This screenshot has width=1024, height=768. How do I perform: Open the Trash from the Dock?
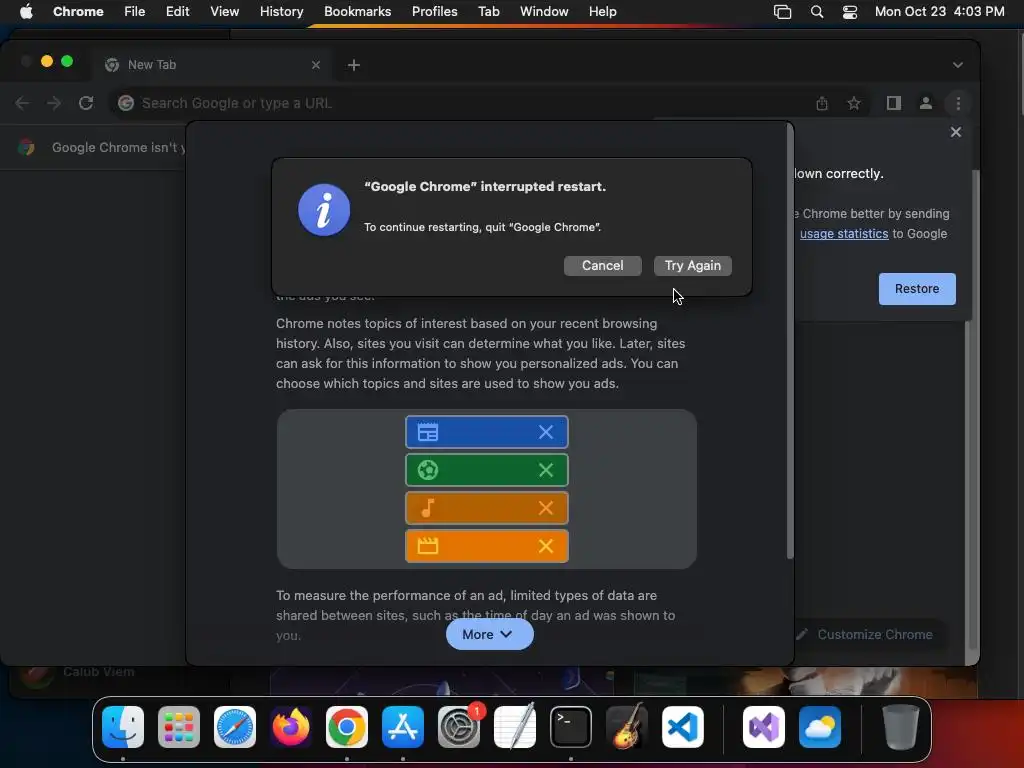tap(901, 727)
